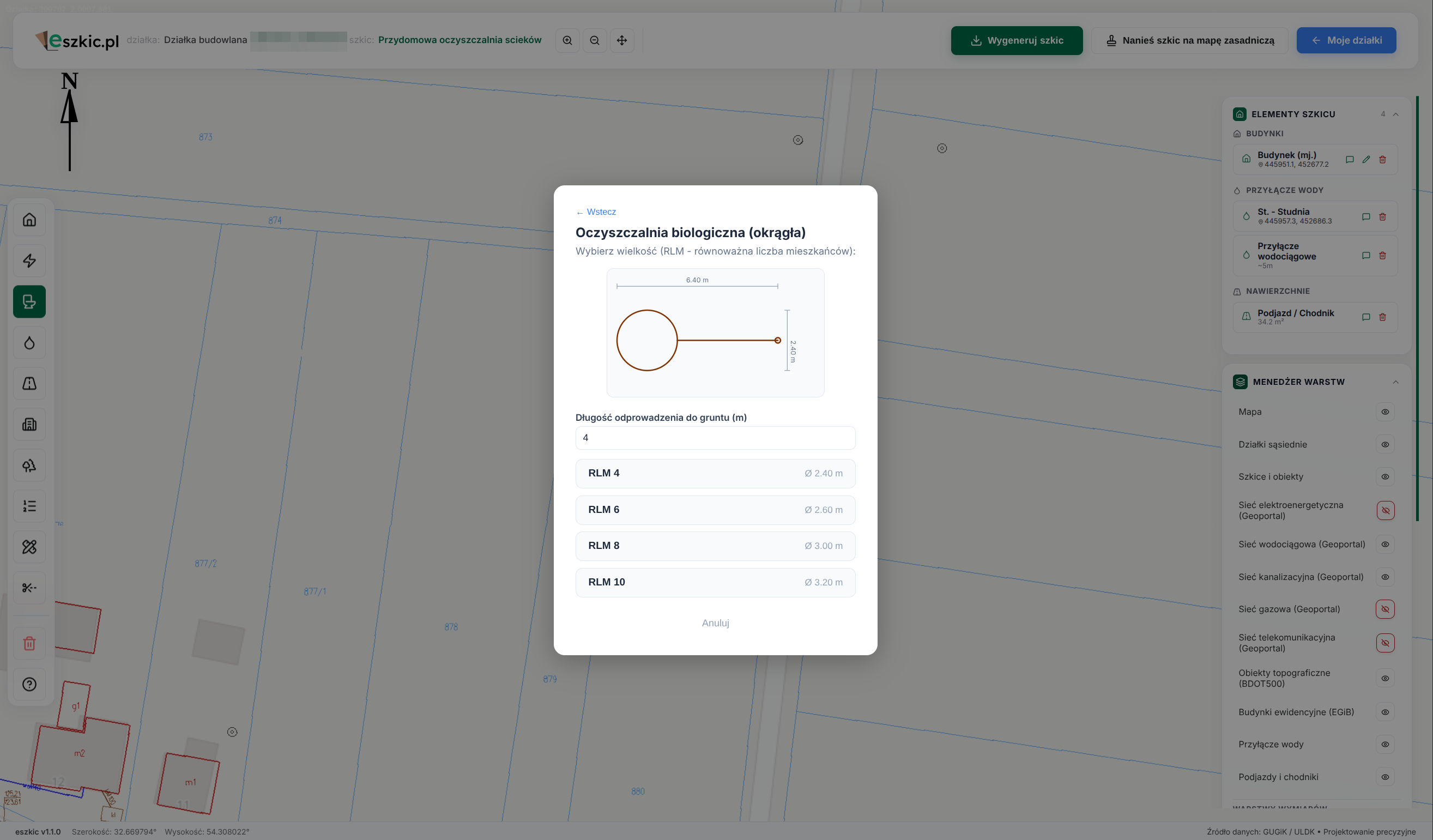
Task: Cancel the dialog with Anuluj
Action: point(715,623)
